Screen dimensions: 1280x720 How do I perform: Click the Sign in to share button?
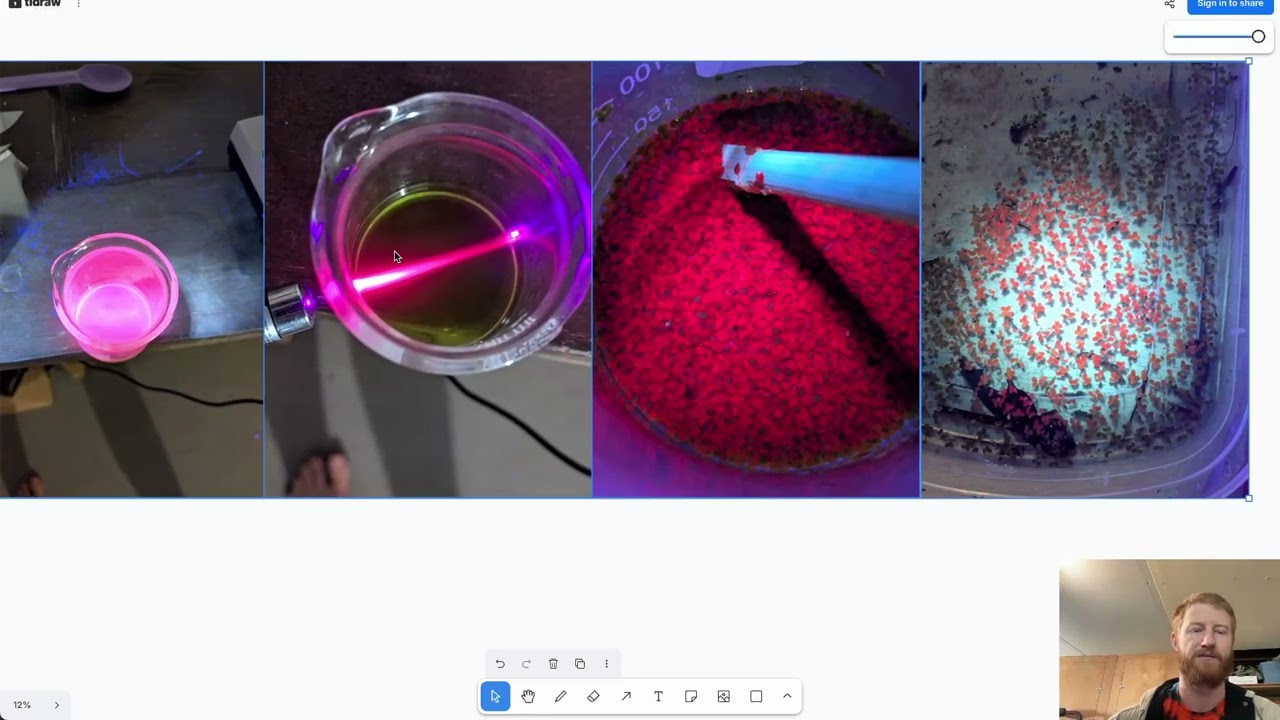point(1230,5)
